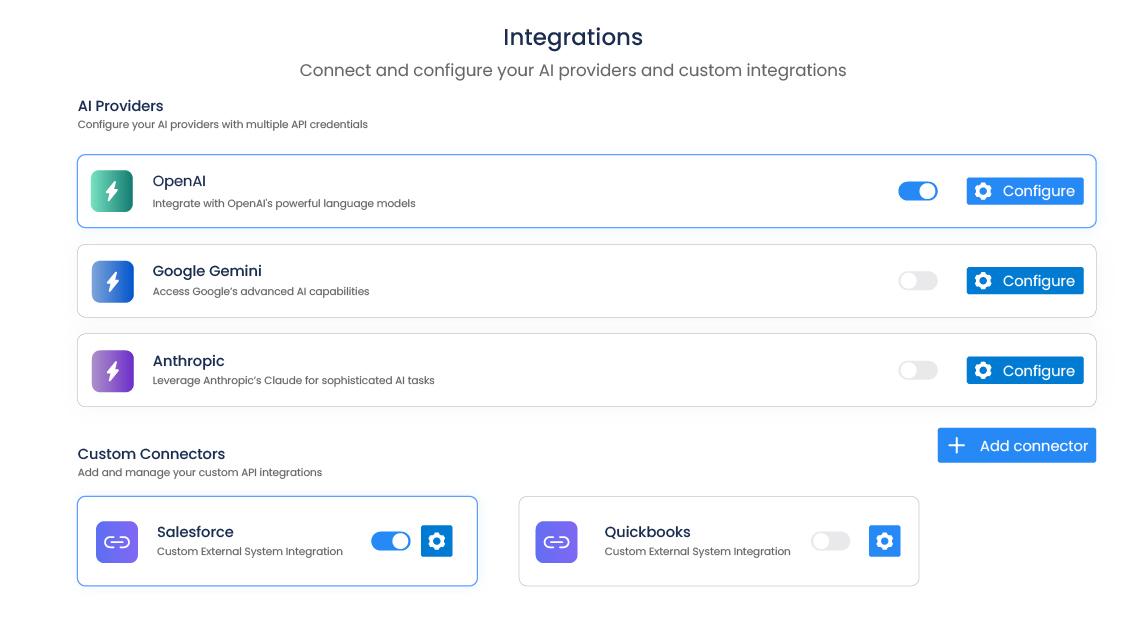
Task: Click the OpenAI lightning bolt icon
Action: coord(112,191)
